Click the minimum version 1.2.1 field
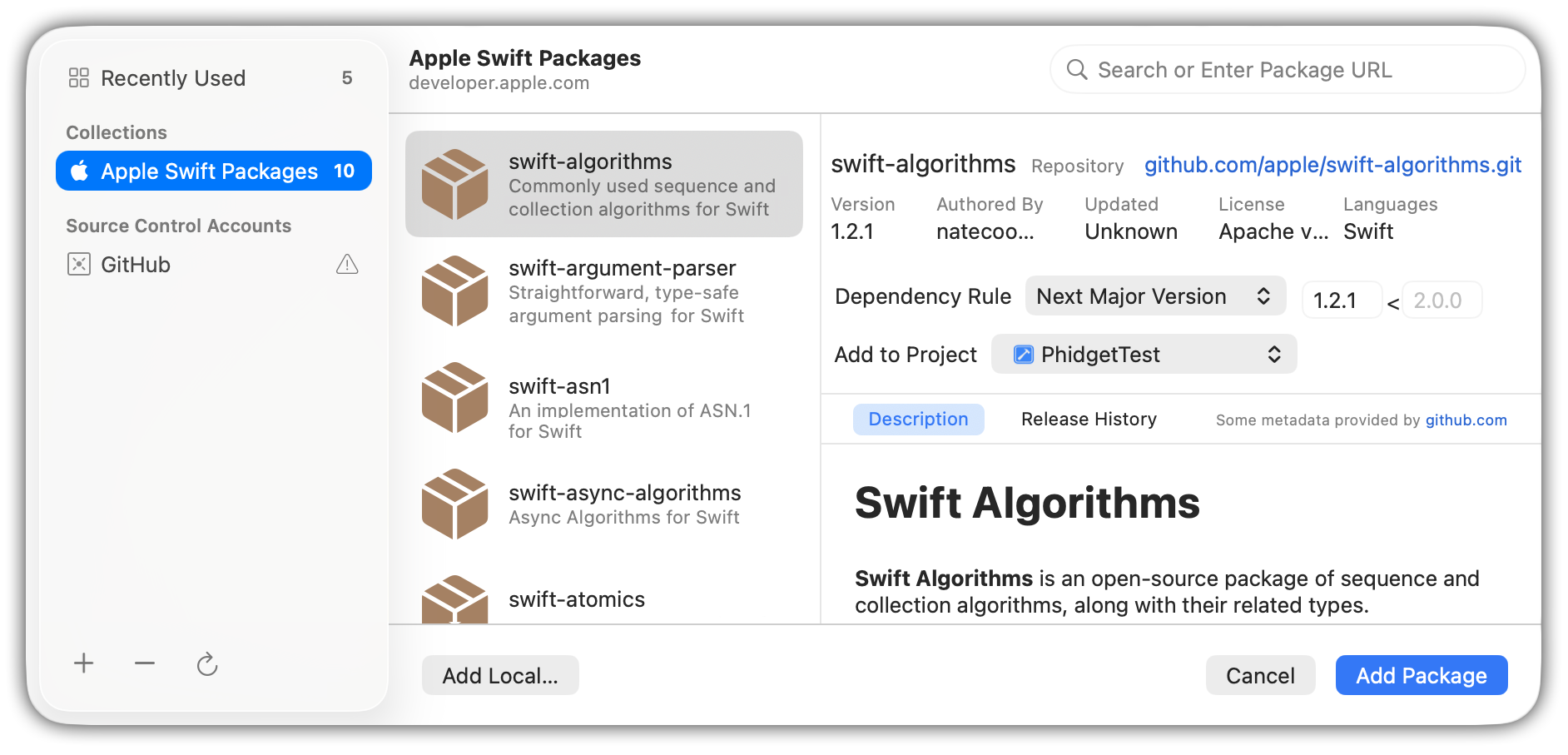 (1341, 301)
